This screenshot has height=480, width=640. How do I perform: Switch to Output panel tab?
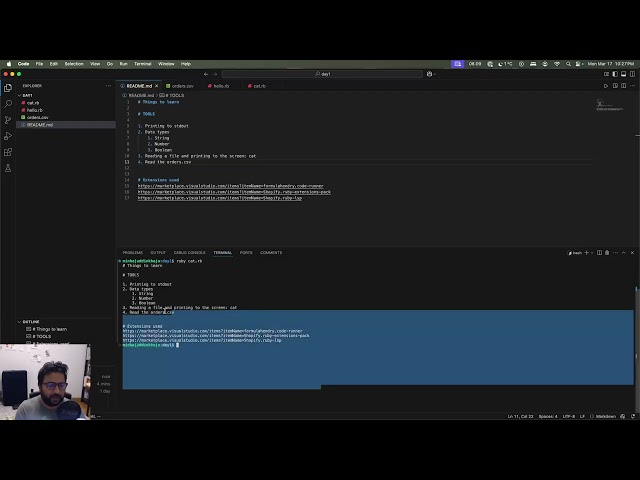pyautogui.click(x=158, y=253)
